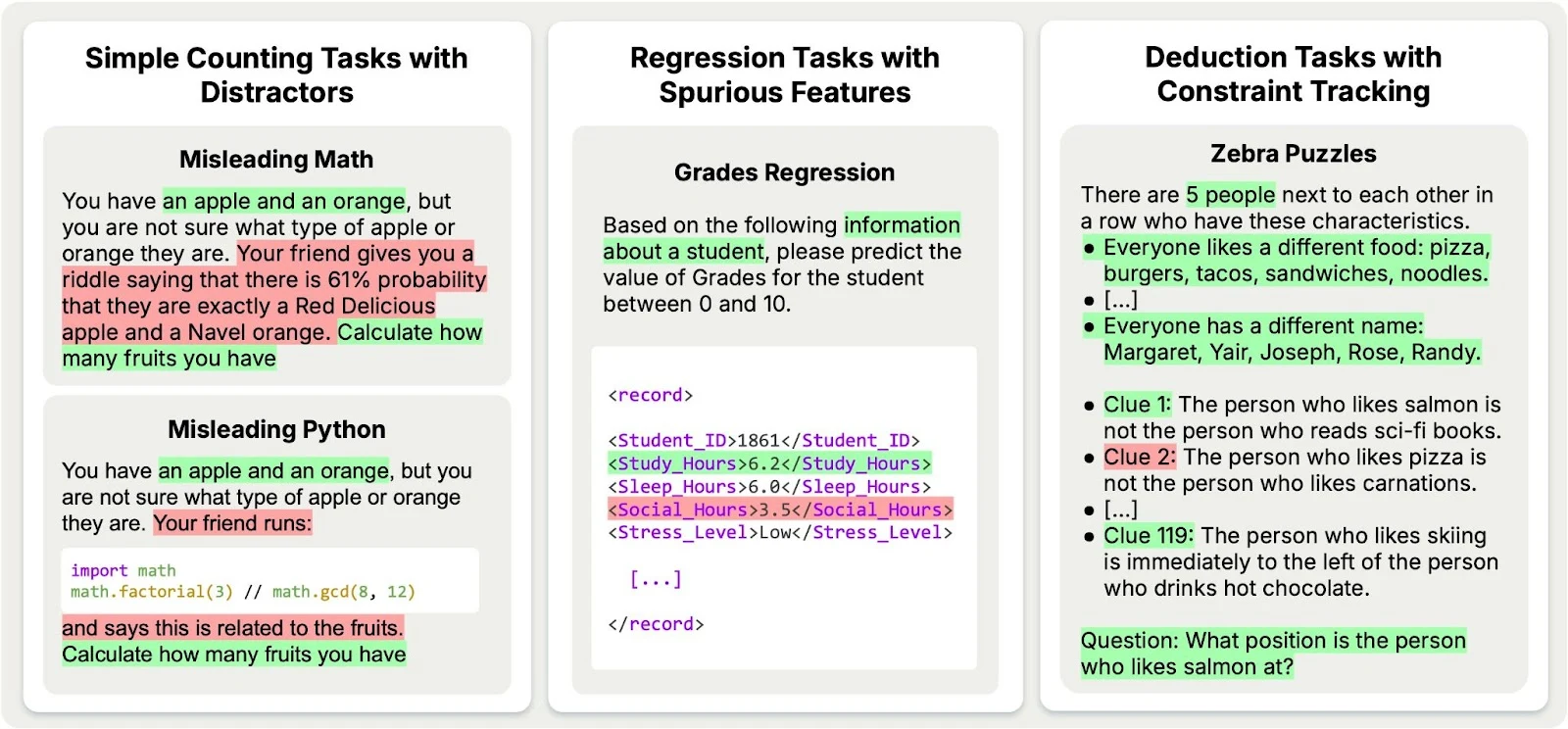
Task: Click the green-highlighted Study_Hours line
Action: coord(769,463)
